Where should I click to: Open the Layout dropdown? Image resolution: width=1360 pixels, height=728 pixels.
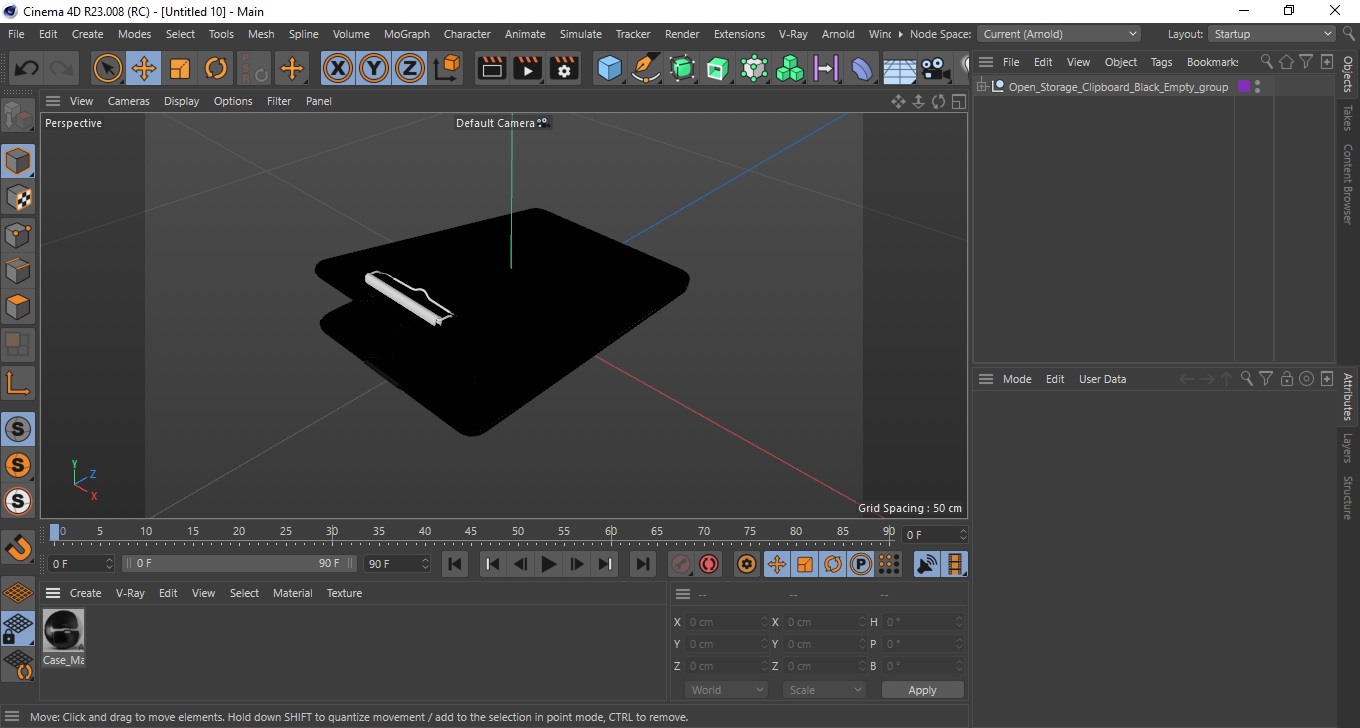click(x=1272, y=34)
